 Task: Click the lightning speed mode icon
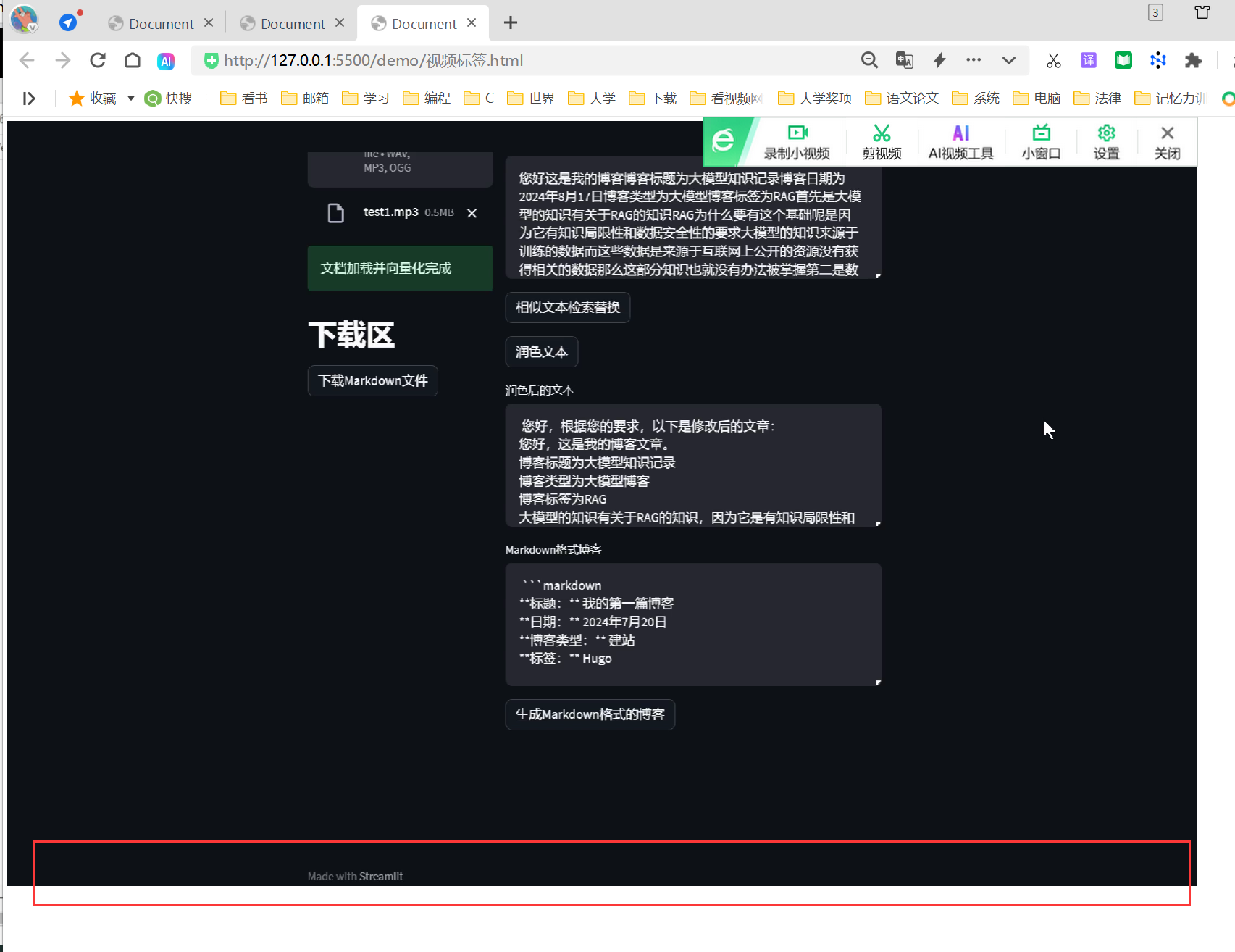939,60
